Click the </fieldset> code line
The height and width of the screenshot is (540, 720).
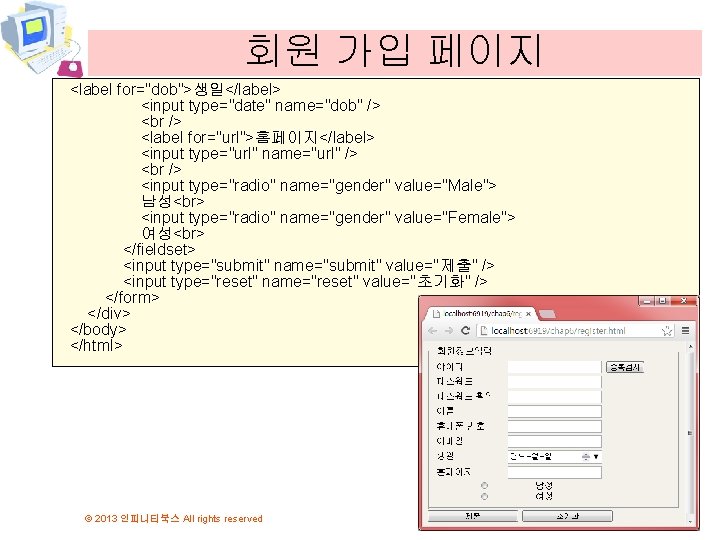tap(159, 249)
